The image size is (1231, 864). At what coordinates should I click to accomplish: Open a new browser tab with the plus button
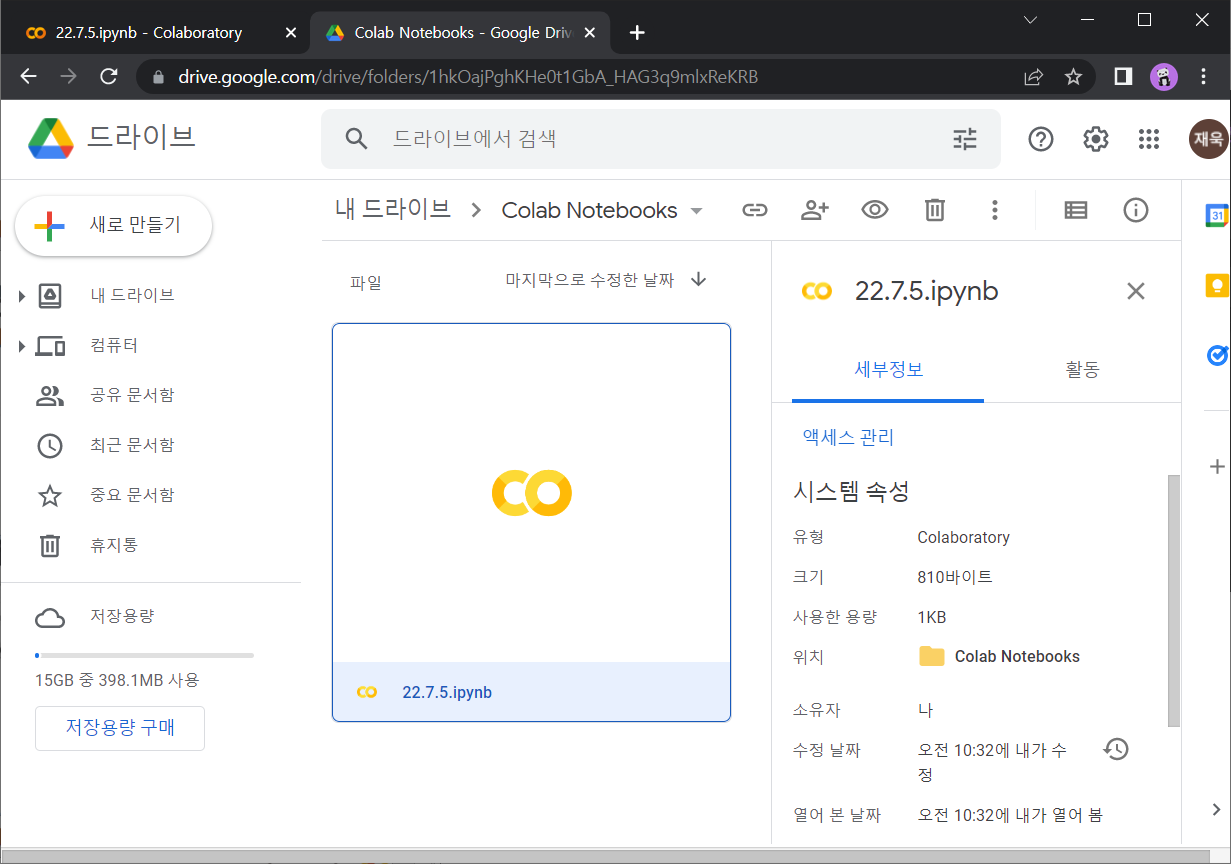(x=637, y=33)
